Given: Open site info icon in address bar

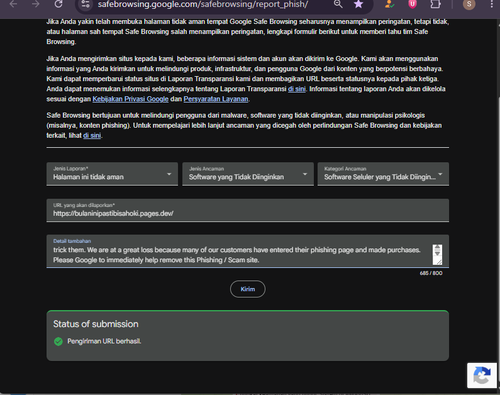Looking at the screenshot, I should pos(85,4).
